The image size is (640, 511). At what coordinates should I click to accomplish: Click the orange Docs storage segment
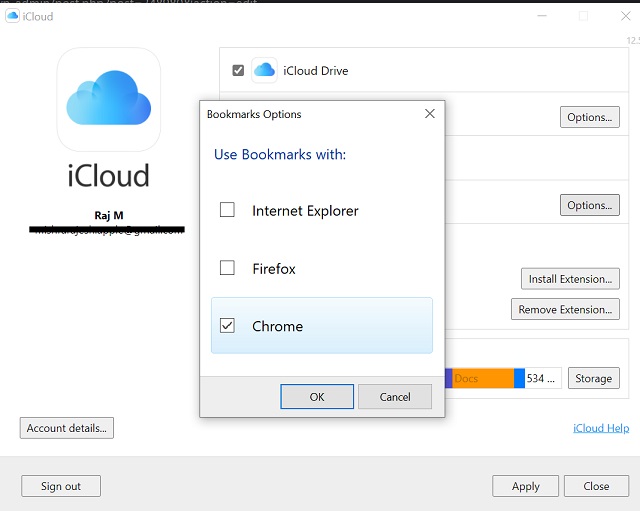(483, 378)
